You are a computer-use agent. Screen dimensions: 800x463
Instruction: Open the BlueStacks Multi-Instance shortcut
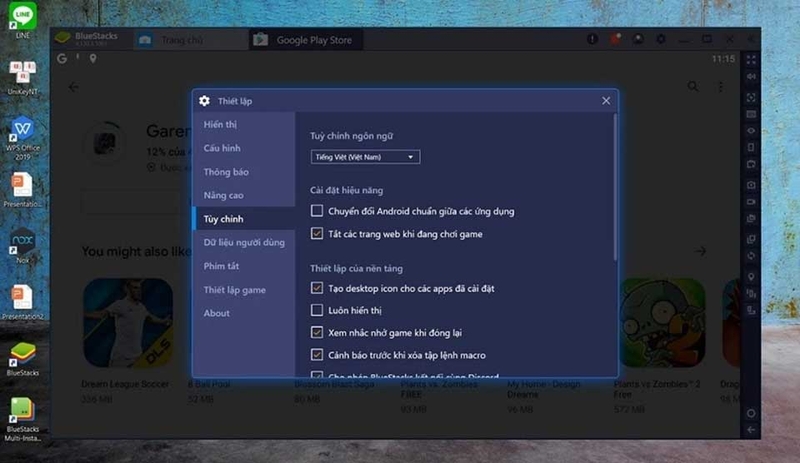pos(22,420)
